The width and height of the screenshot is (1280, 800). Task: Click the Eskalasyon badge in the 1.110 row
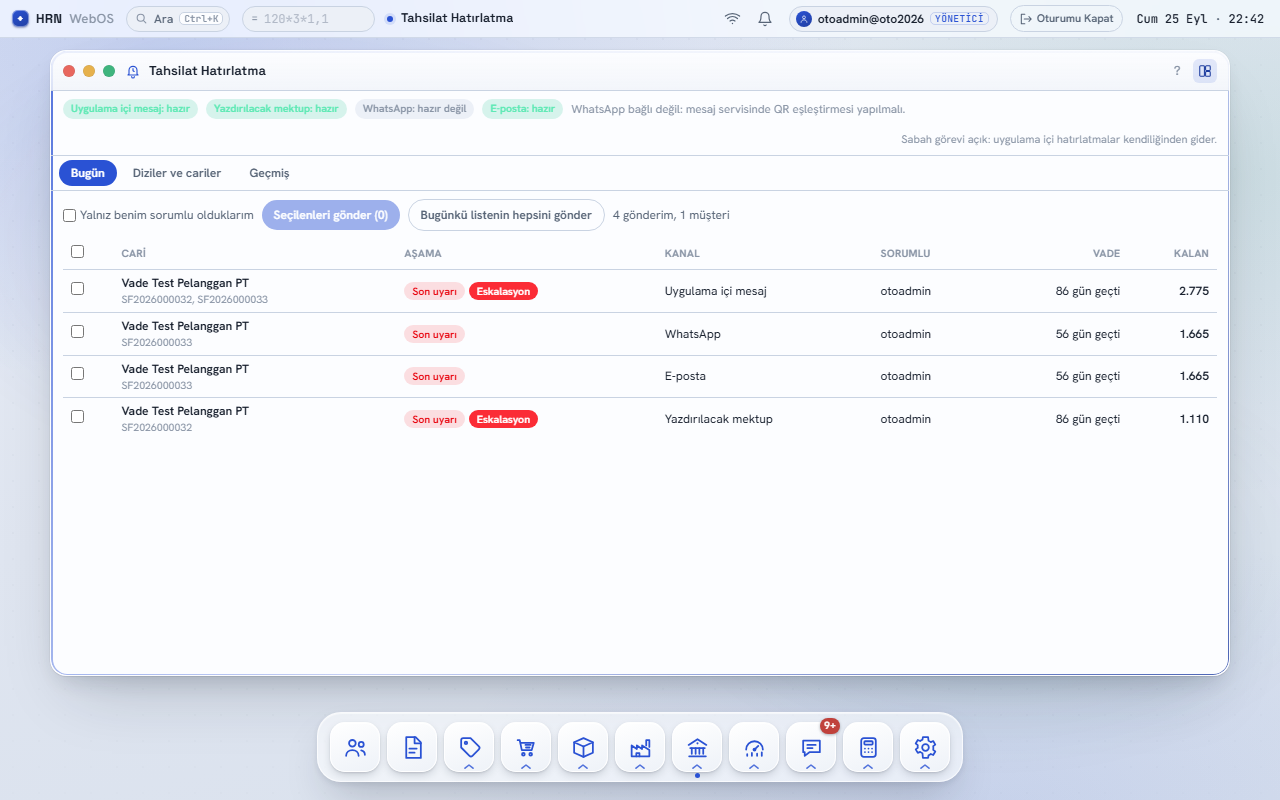[x=503, y=419]
